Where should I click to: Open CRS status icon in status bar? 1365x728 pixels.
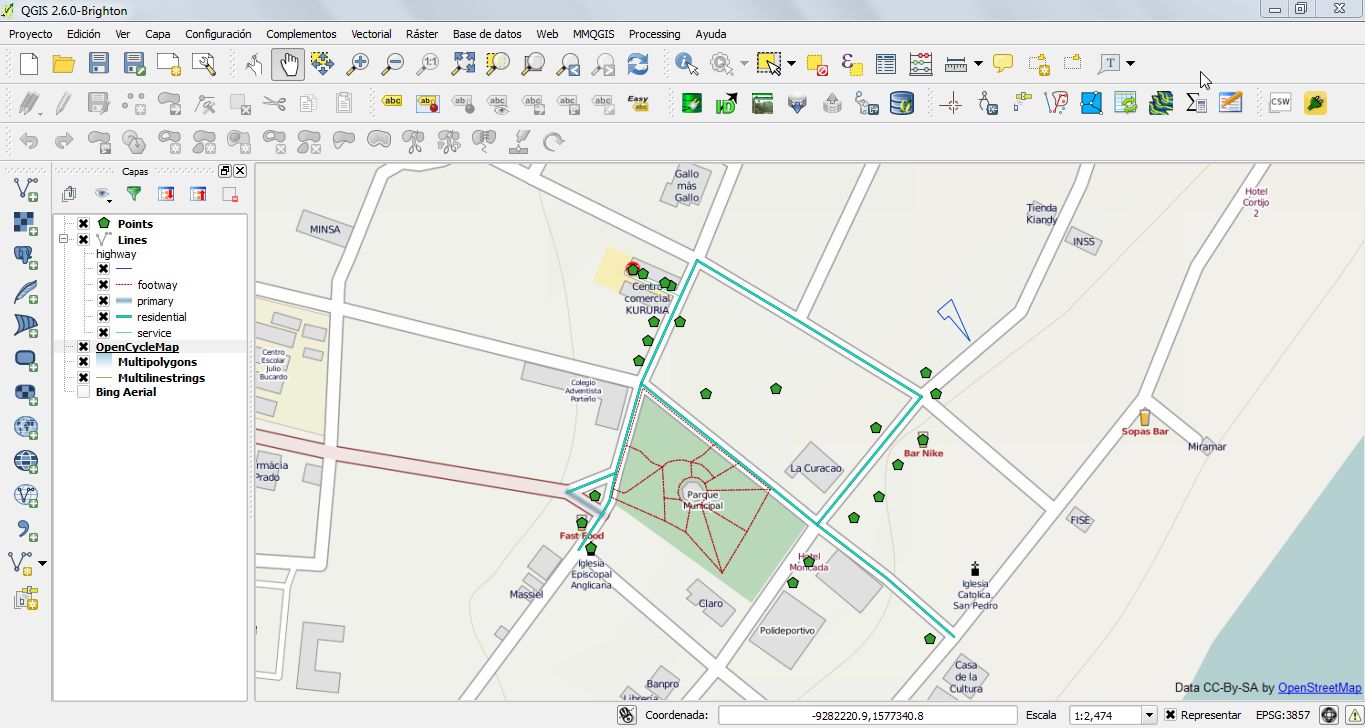pos(1329,715)
